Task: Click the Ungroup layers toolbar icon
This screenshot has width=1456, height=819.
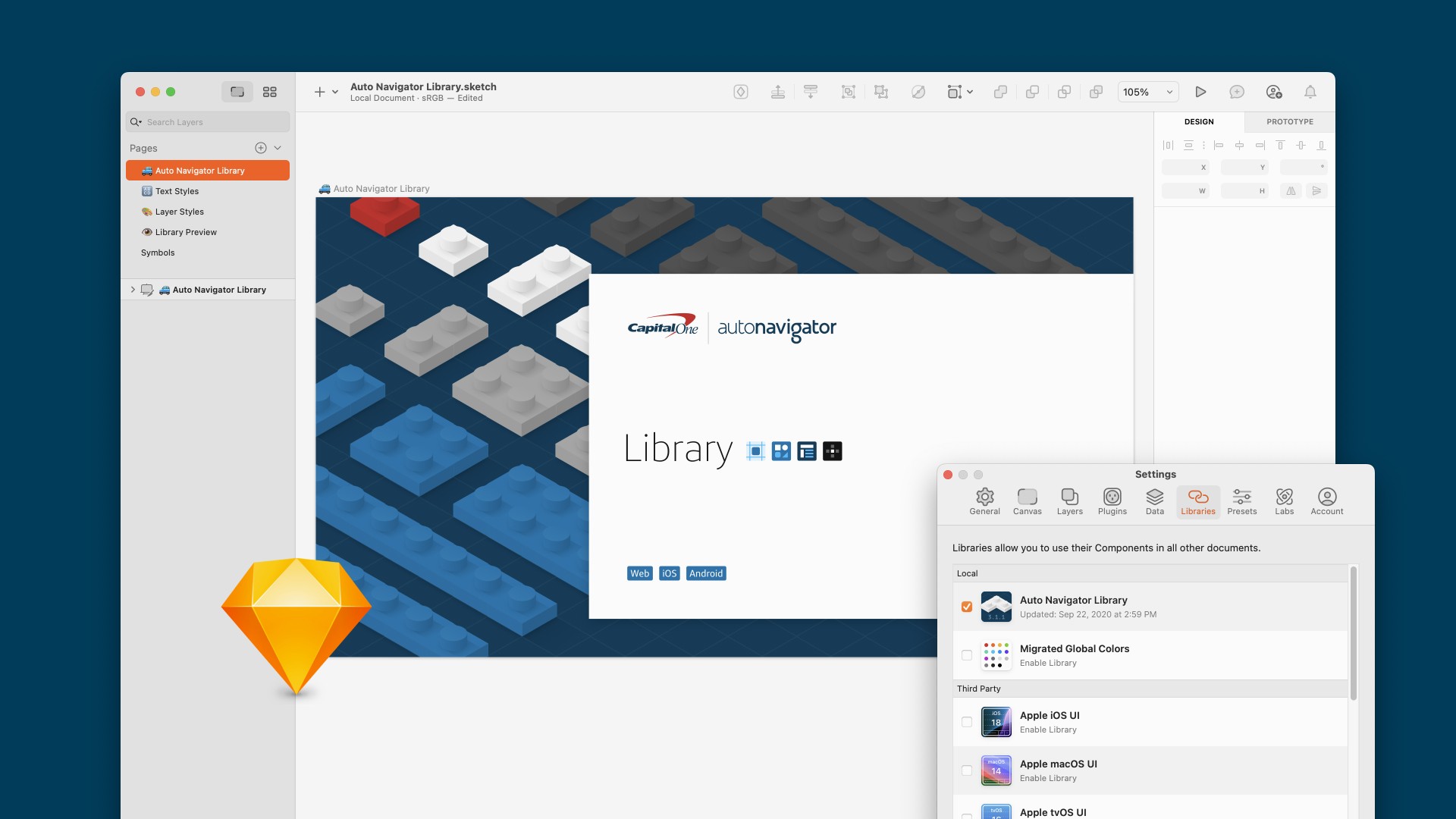Action: [x=881, y=92]
